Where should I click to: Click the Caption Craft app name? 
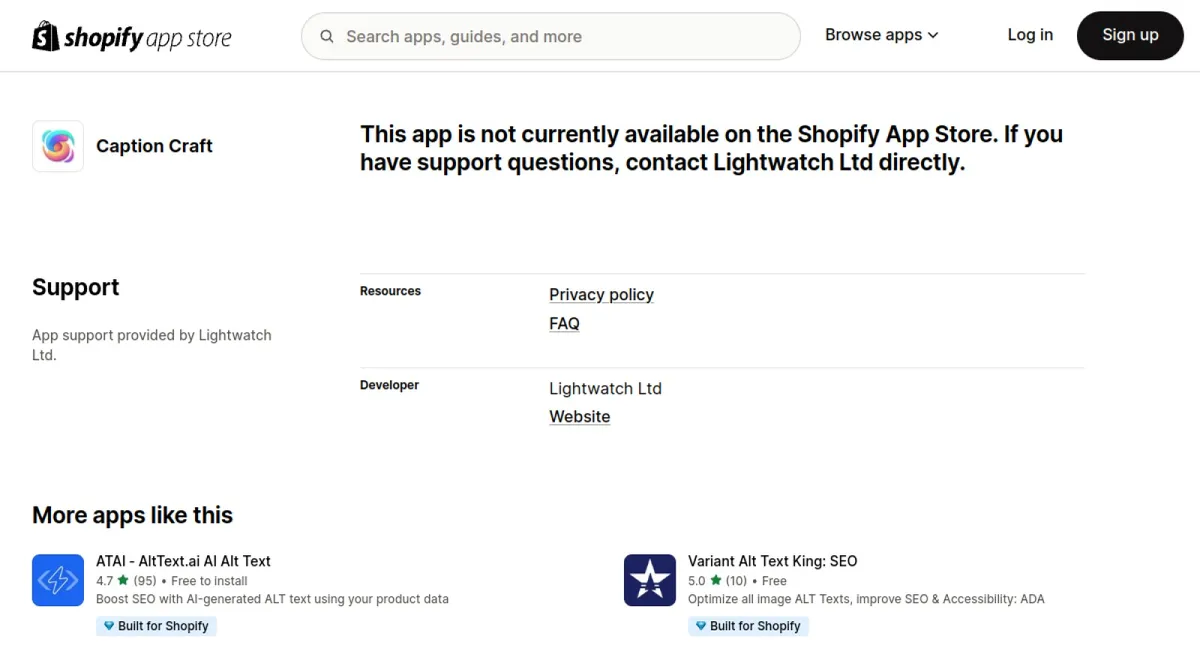pos(154,146)
